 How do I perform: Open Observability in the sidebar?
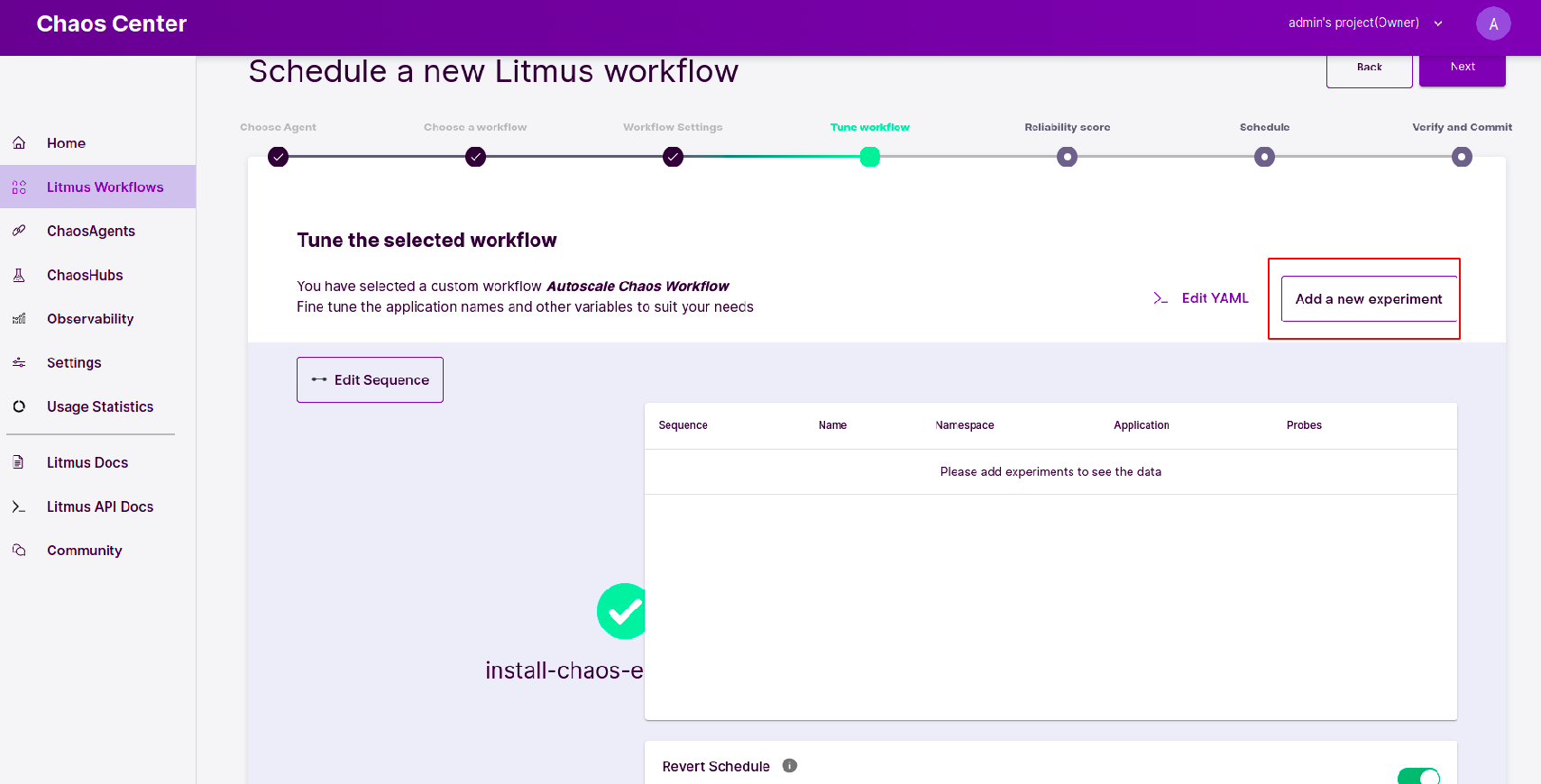97,319
